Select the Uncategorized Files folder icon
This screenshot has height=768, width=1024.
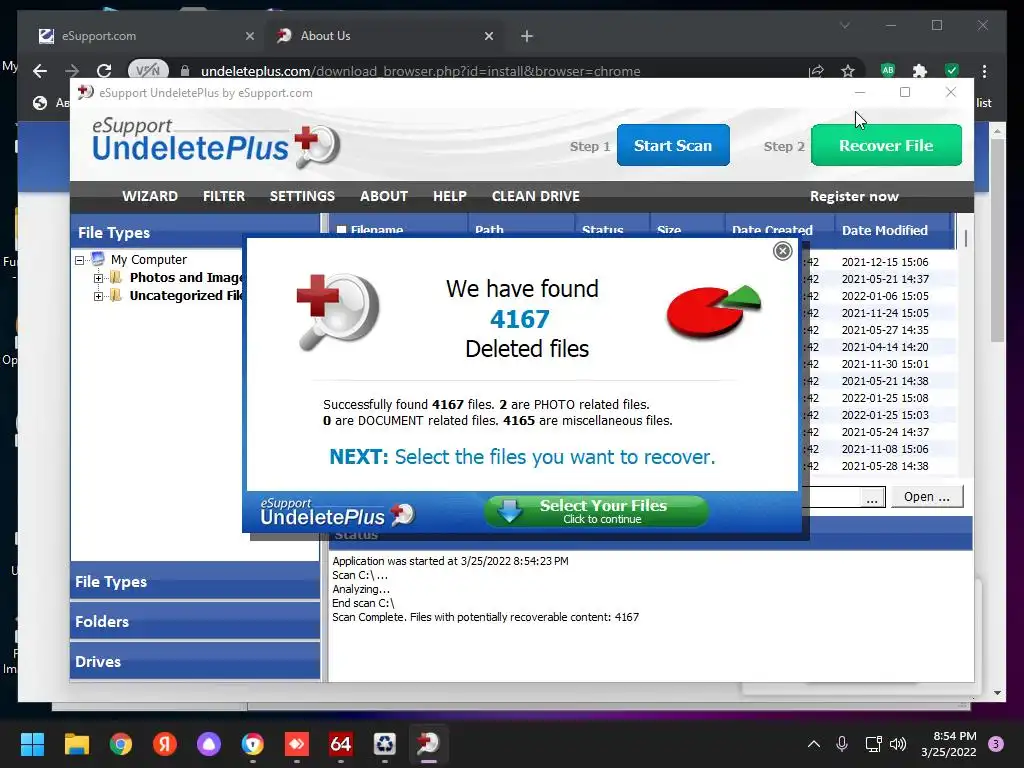pyautogui.click(x=116, y=295)
